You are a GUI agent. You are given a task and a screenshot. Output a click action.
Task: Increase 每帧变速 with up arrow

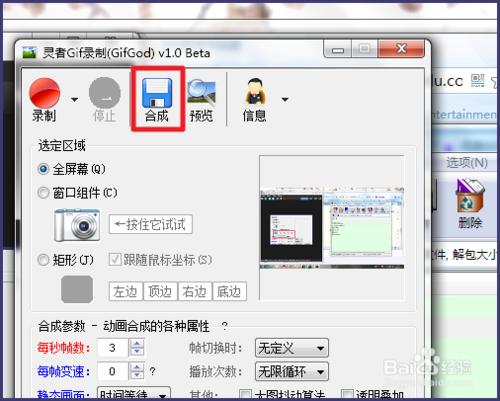point(137,367)
